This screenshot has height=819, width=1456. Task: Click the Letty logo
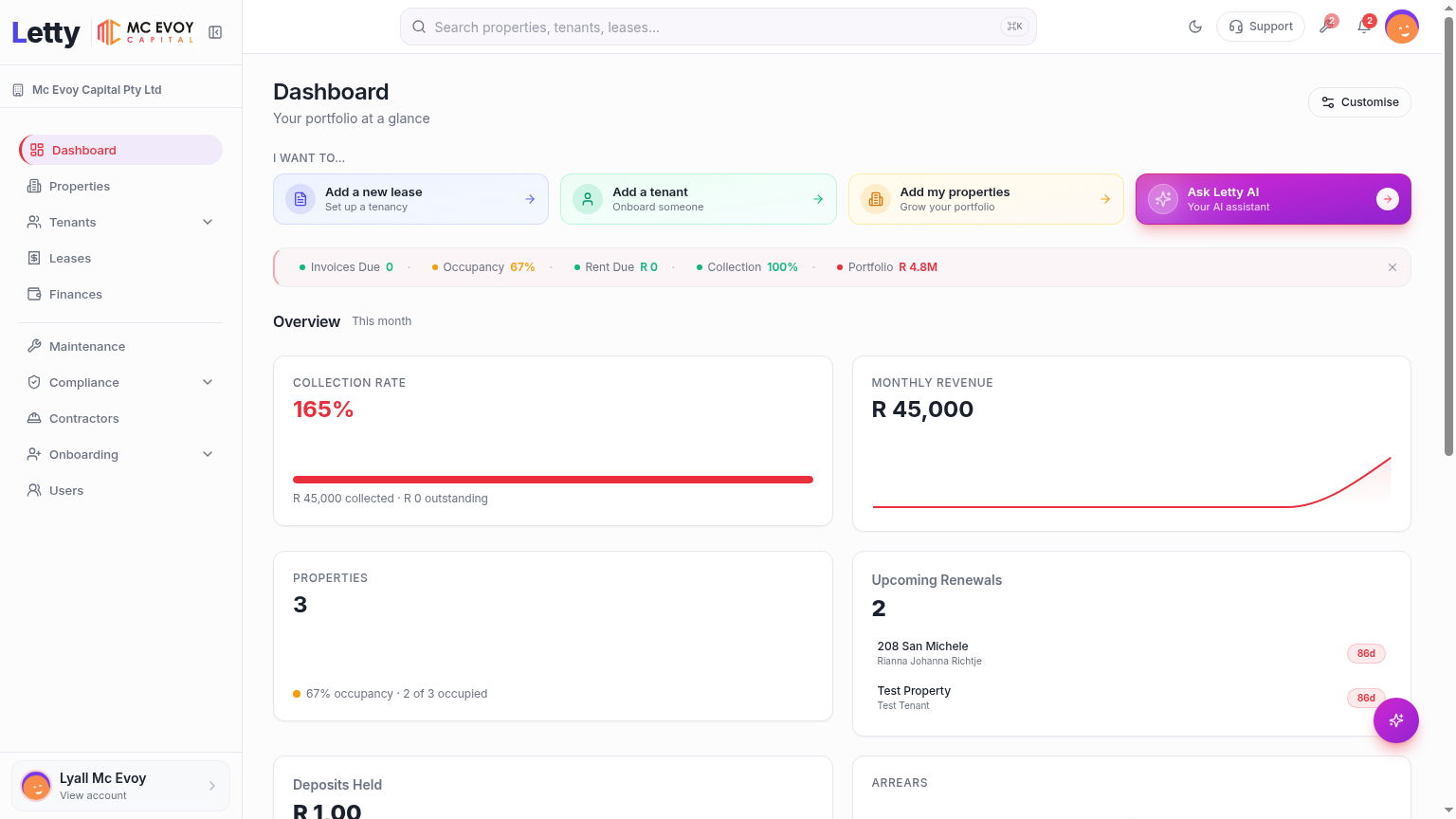[45, 32]
